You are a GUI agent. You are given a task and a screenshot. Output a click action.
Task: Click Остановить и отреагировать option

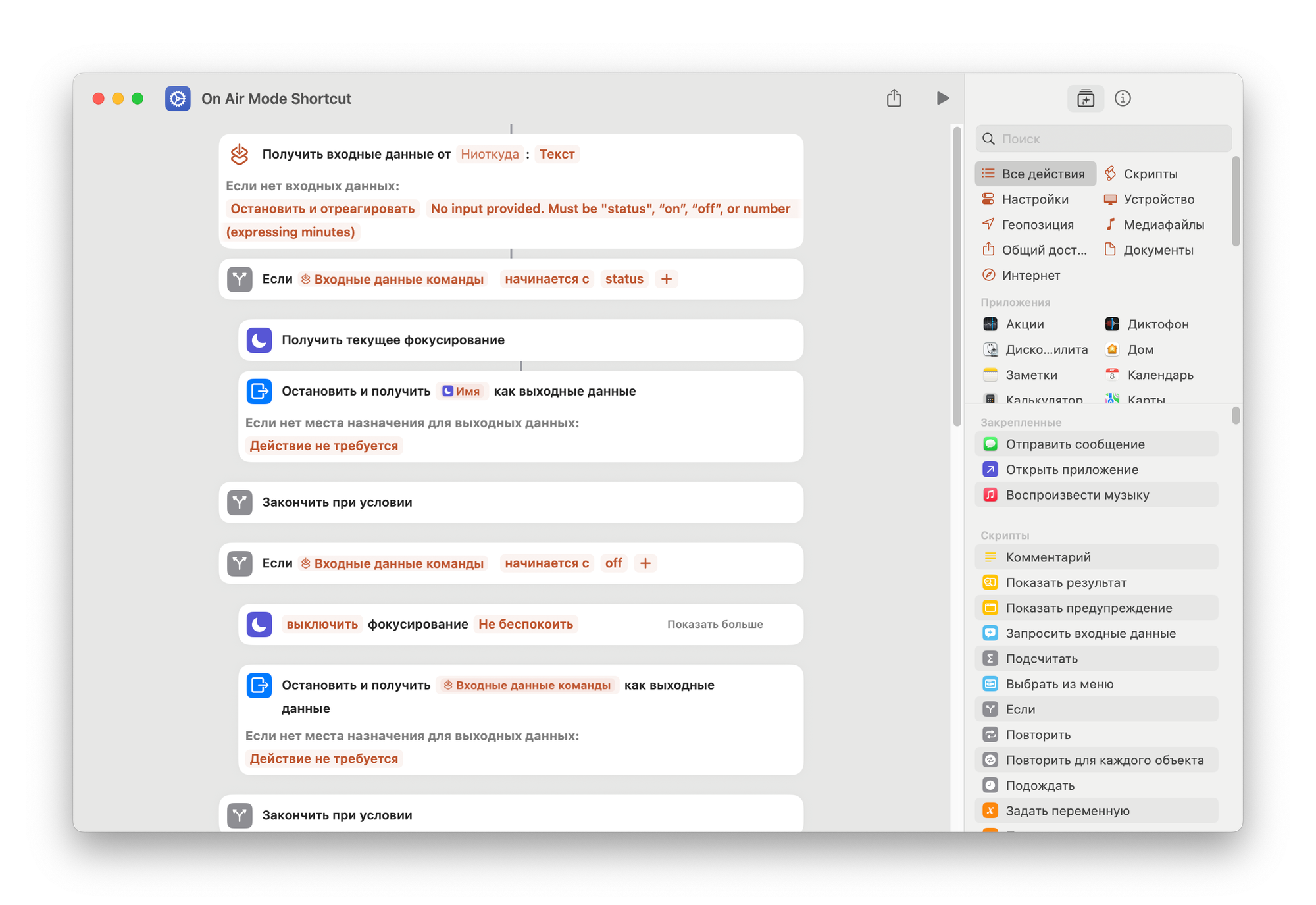(322, 209)
